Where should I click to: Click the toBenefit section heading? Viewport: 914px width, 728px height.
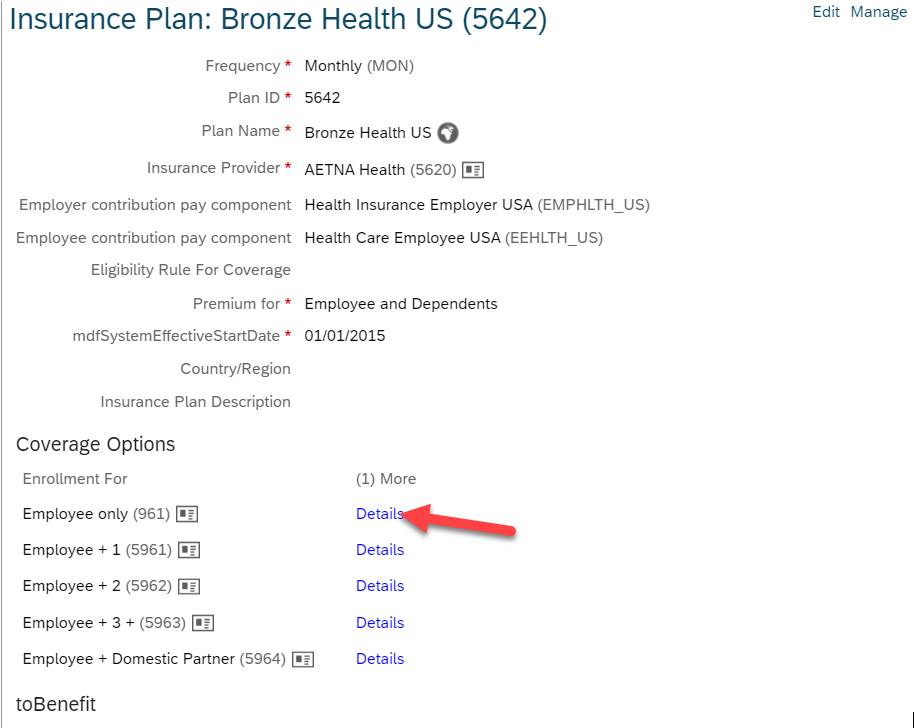point(56,704)
